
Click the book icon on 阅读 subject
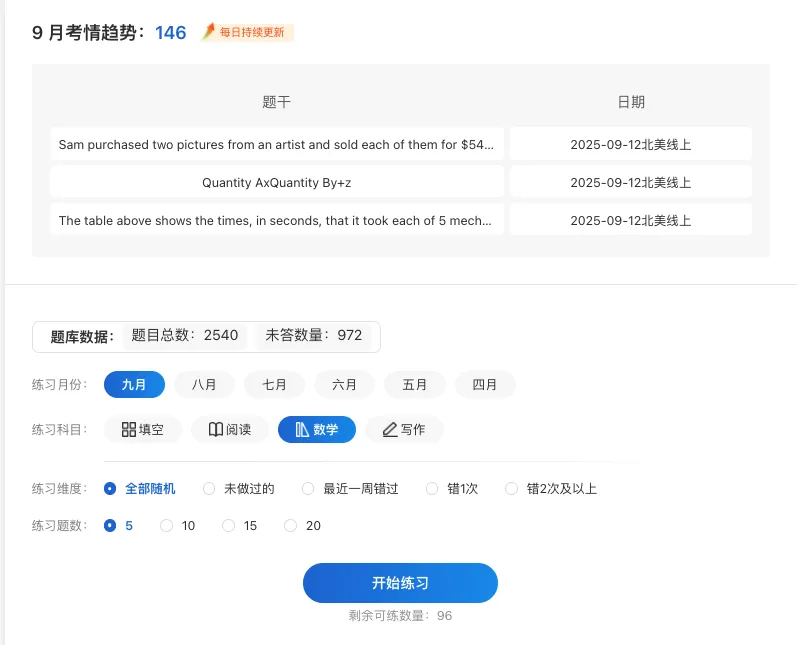point(215,430)
